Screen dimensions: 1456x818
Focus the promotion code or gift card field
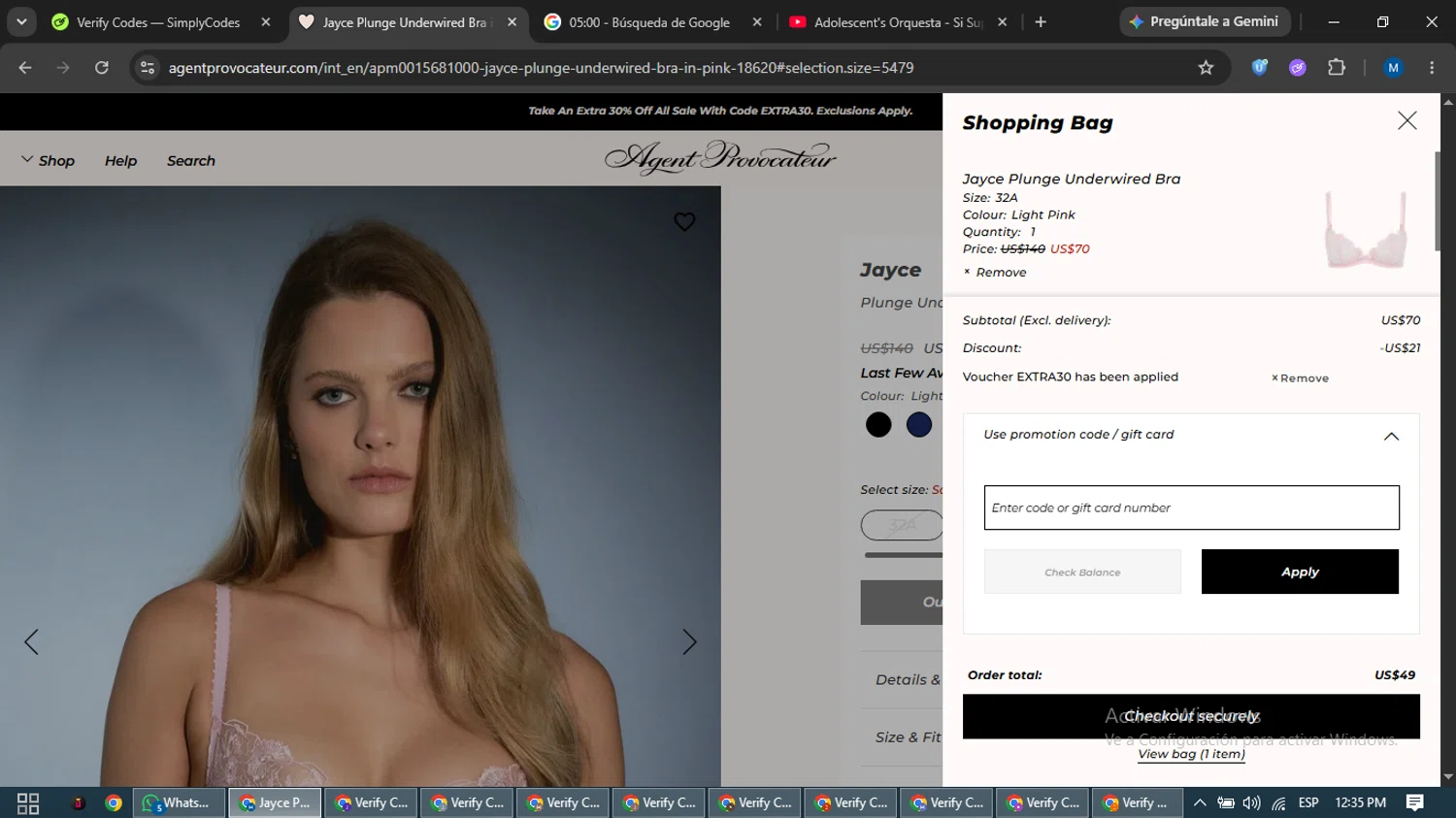pyautogui.click(x=1191, y=507)
